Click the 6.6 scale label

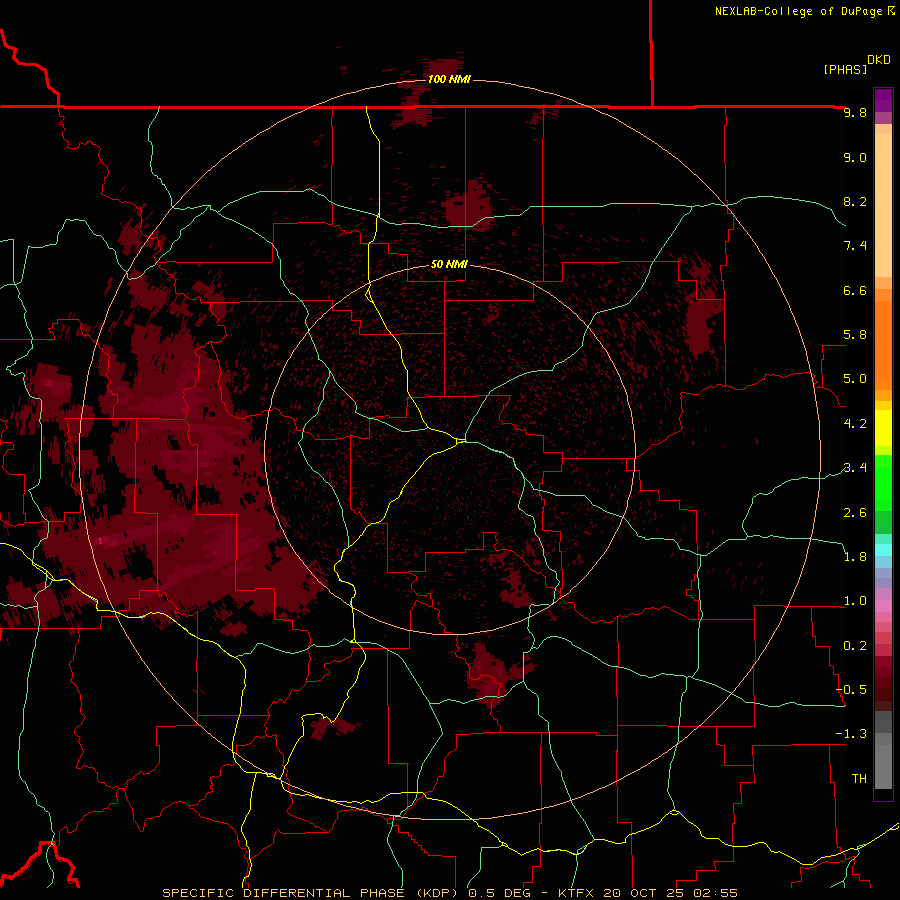tap(855, 290)
